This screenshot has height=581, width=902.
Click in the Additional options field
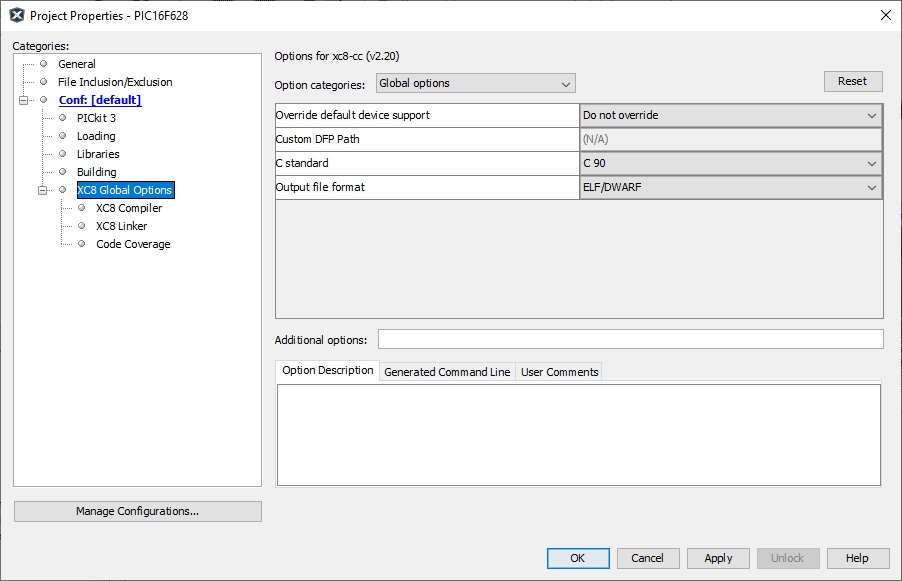630,339
